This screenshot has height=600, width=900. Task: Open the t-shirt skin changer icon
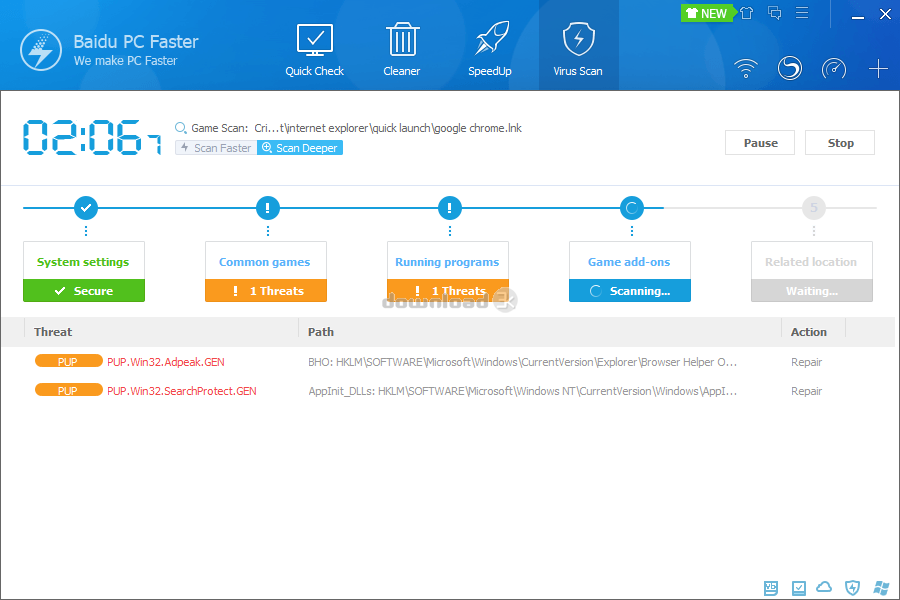point(747,13)
